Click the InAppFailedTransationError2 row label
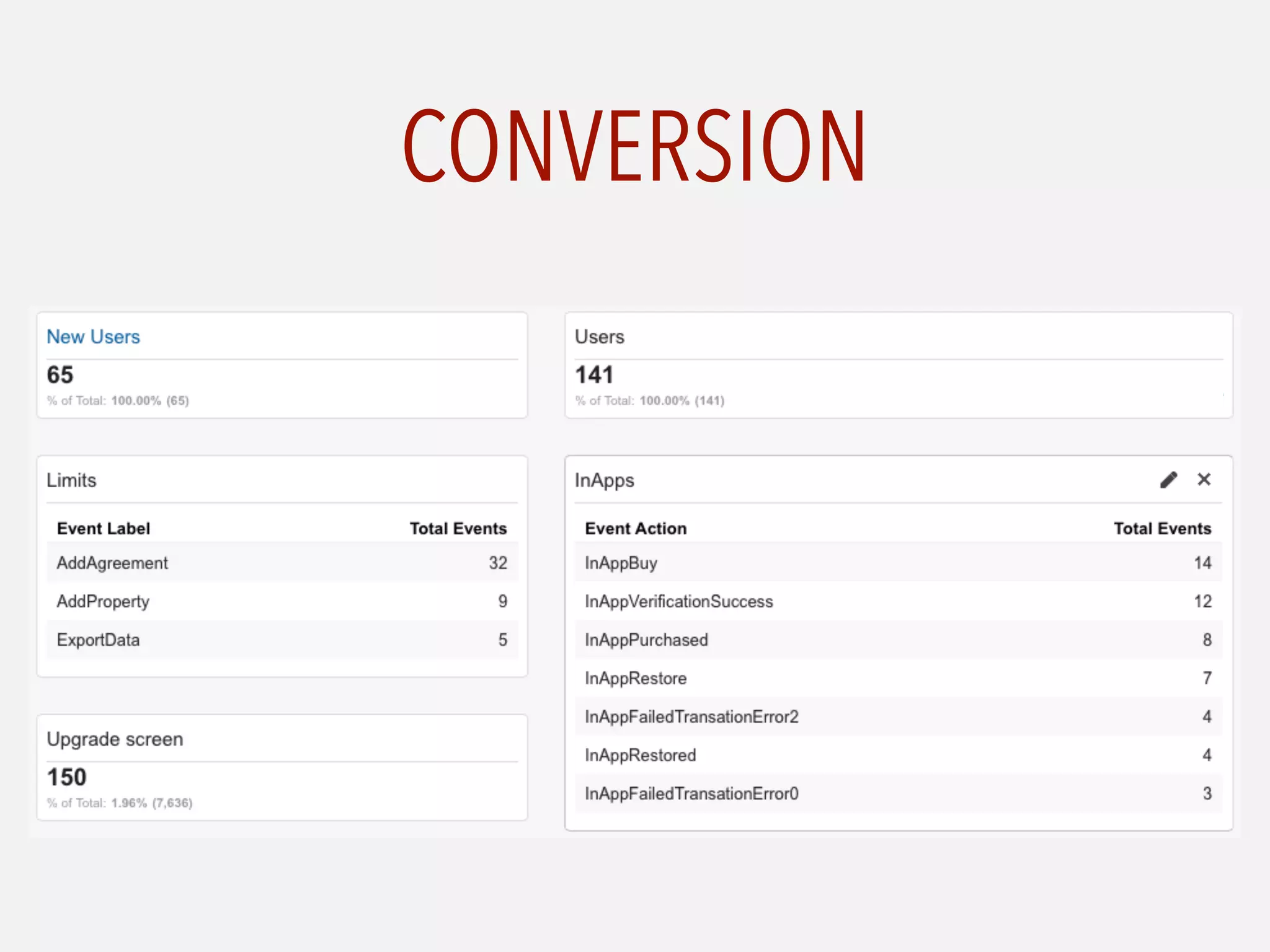Viewport: 1270px width, 952px height. (691, 716)
